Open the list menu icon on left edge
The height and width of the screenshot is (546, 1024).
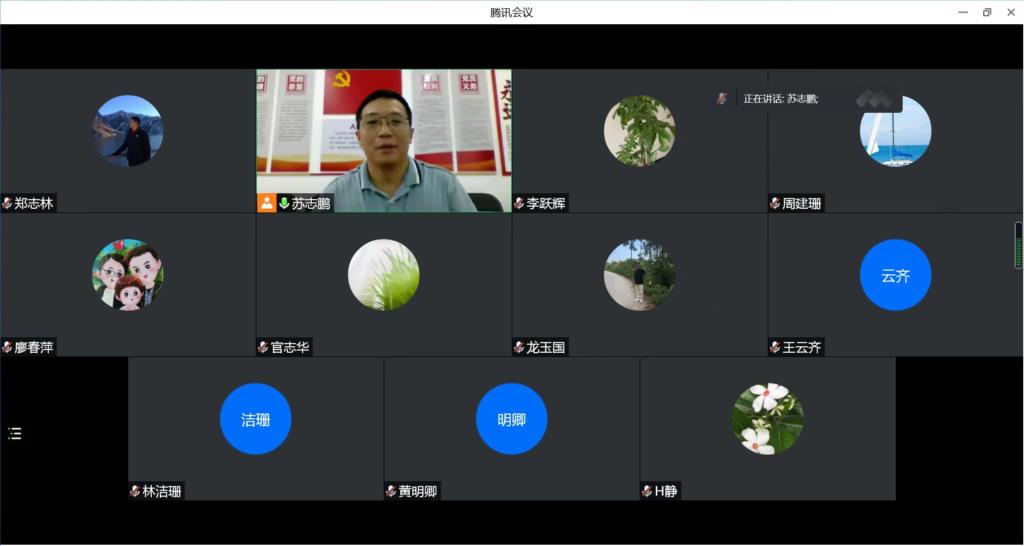pyautogui.click(x=15, y=433)
